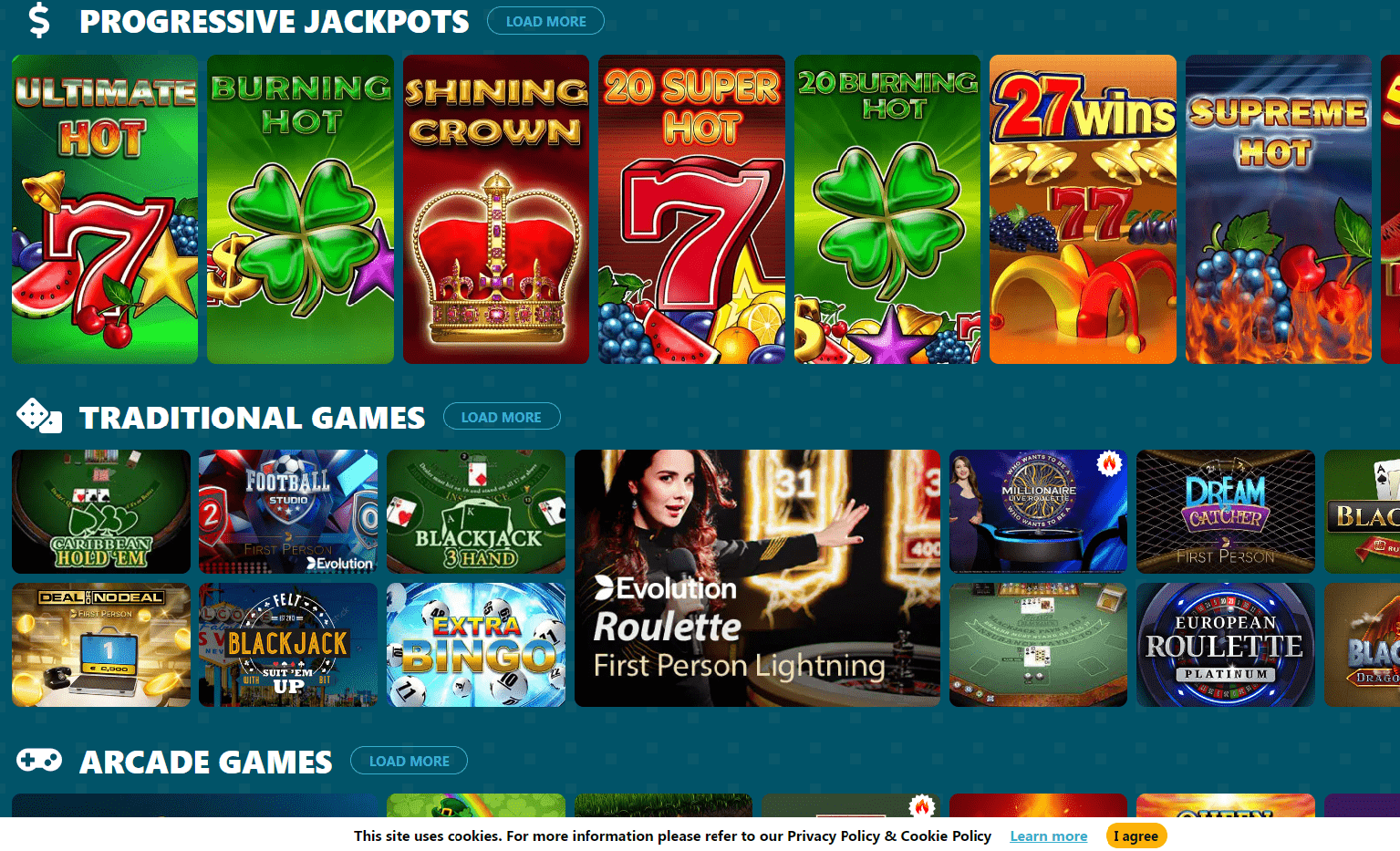
Task: Play Caribbean Hold'em table game
Action: tap(101, 512)
